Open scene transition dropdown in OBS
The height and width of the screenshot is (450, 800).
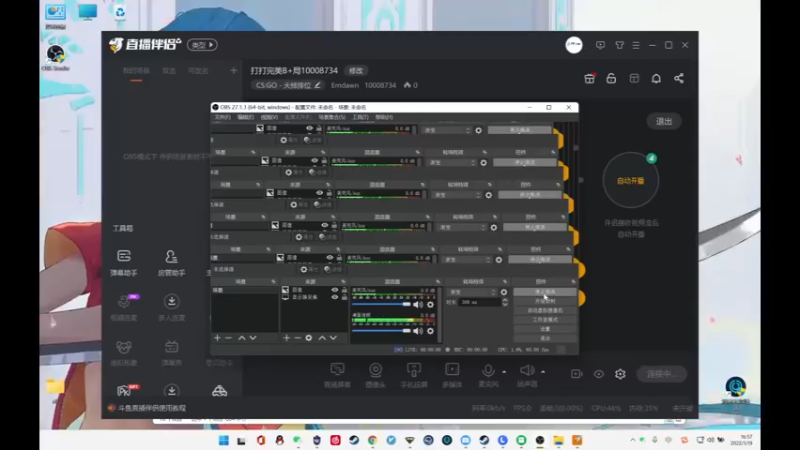tap(472, 292)
